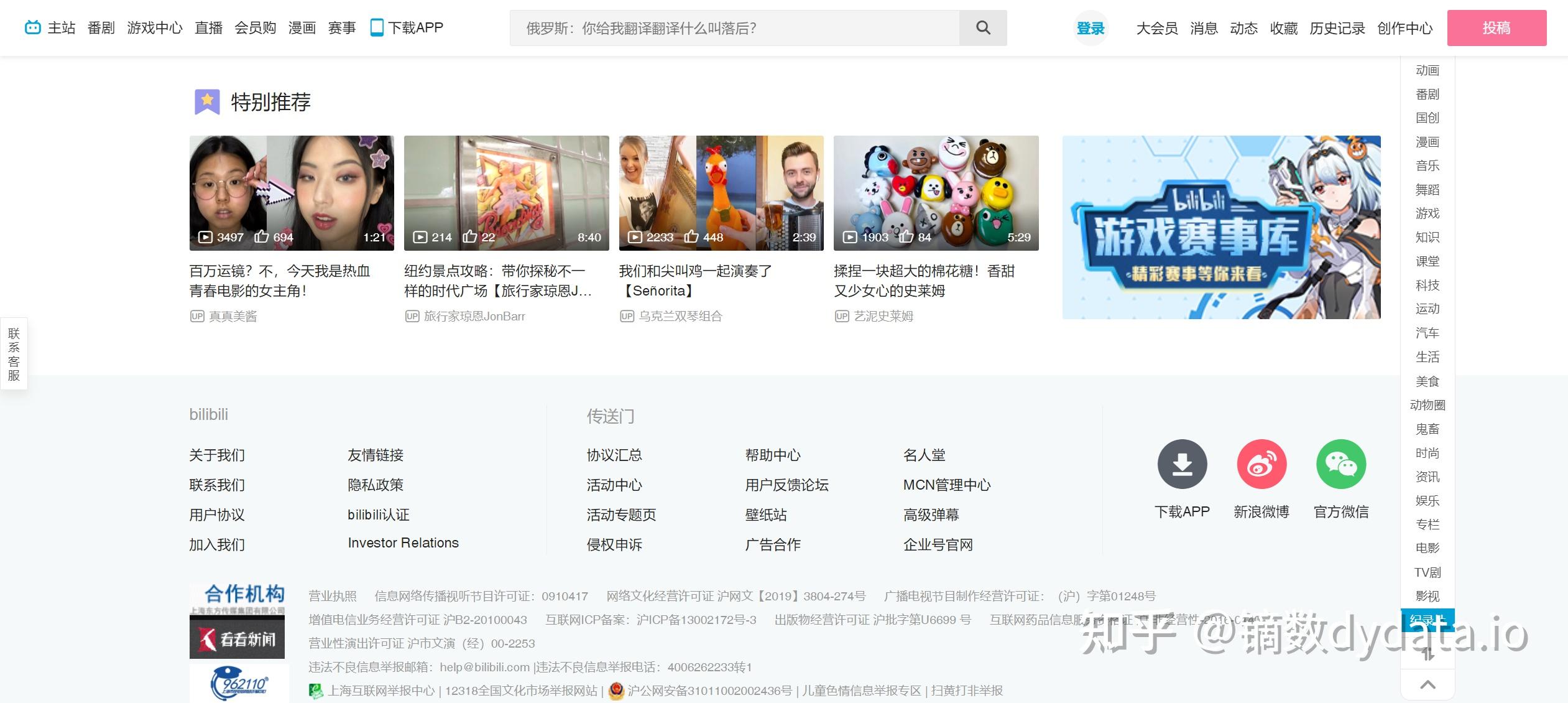Open 漫画 in the top nav
Screen dimensions: 1568x703
[x=302, y=28]
